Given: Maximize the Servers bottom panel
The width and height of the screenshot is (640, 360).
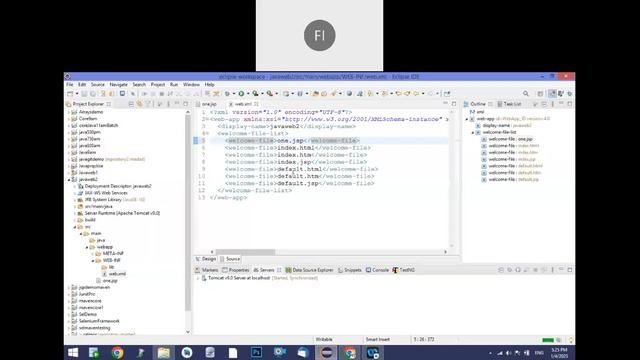Looking at the screenshot, I should click(x=570, y=270).
